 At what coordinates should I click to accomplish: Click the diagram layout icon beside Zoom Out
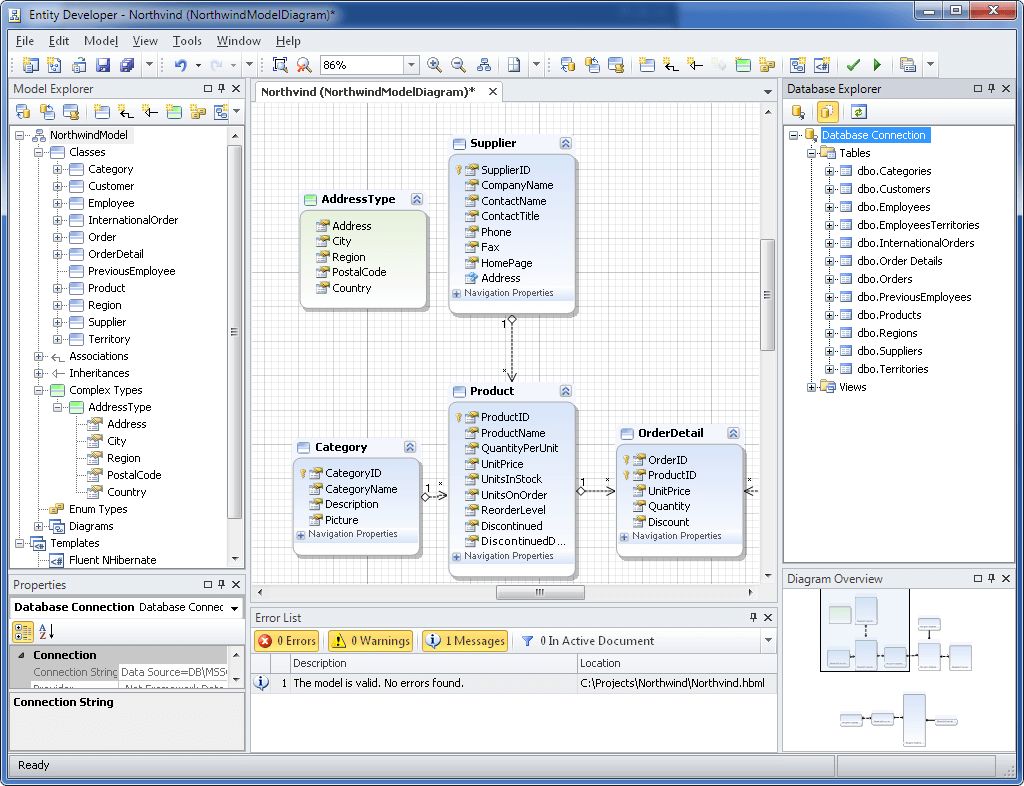coord(484,65)
